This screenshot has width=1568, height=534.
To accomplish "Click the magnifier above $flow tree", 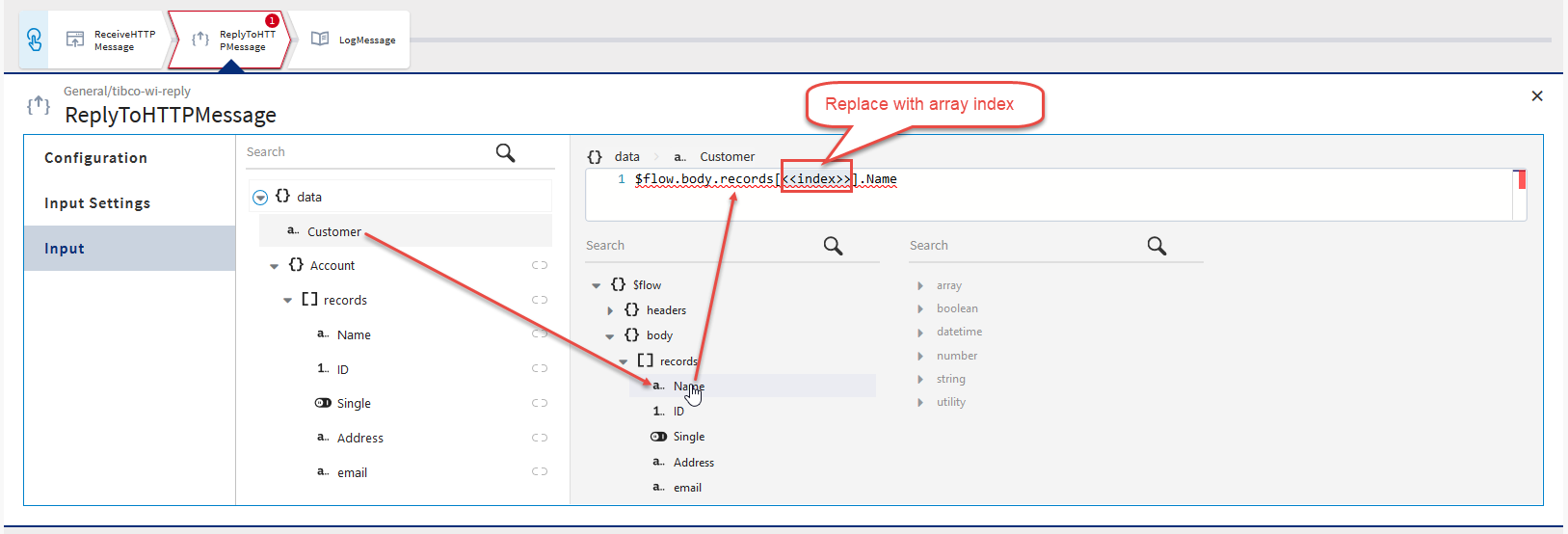I will point(834,246).
